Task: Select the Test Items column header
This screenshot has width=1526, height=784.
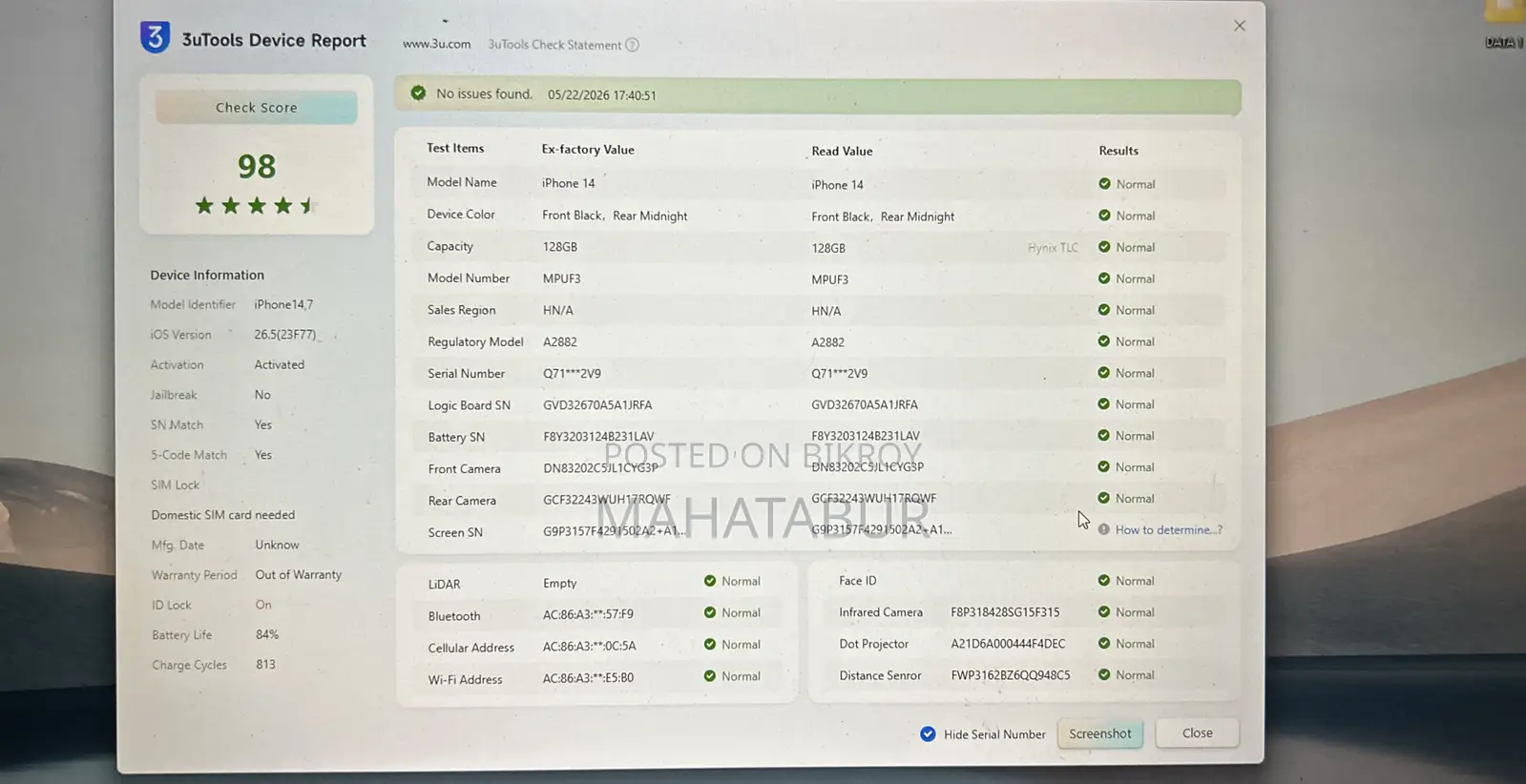Action: 455,148
